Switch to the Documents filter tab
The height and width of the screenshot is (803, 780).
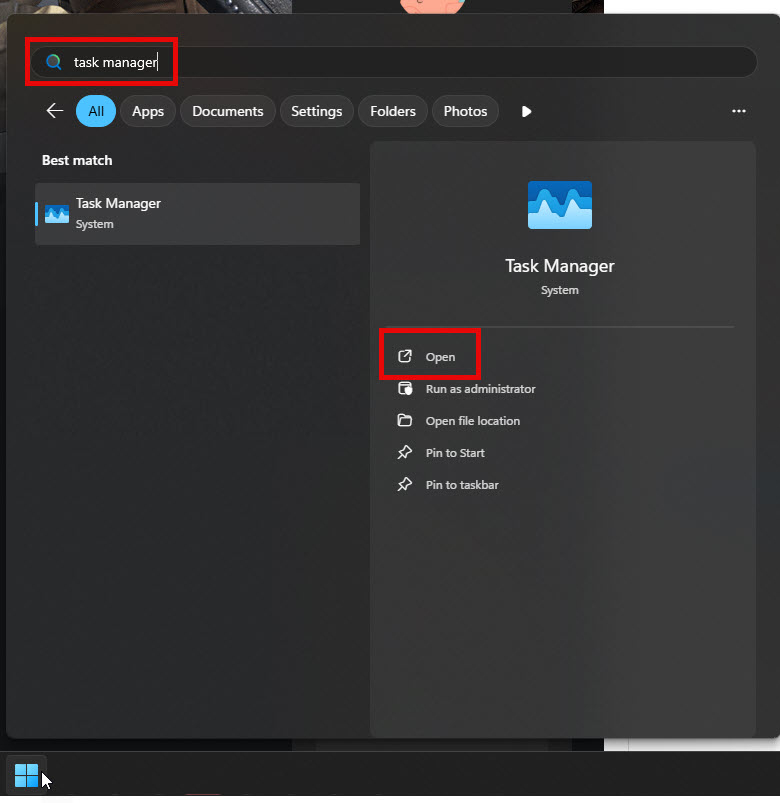(228, 111)
